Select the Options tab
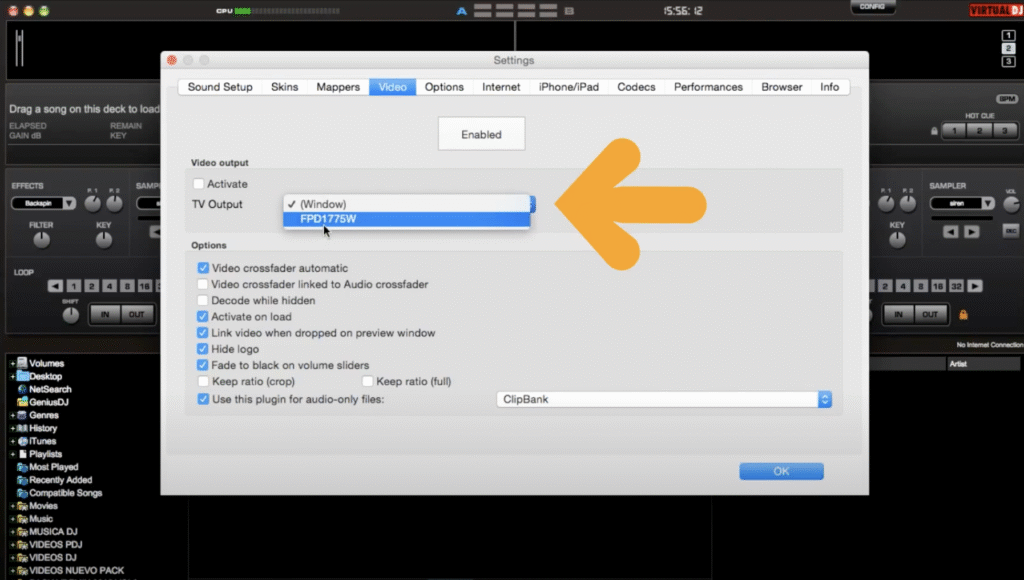Viewport: 1024px width, 580px height. (x=444, y=87)
